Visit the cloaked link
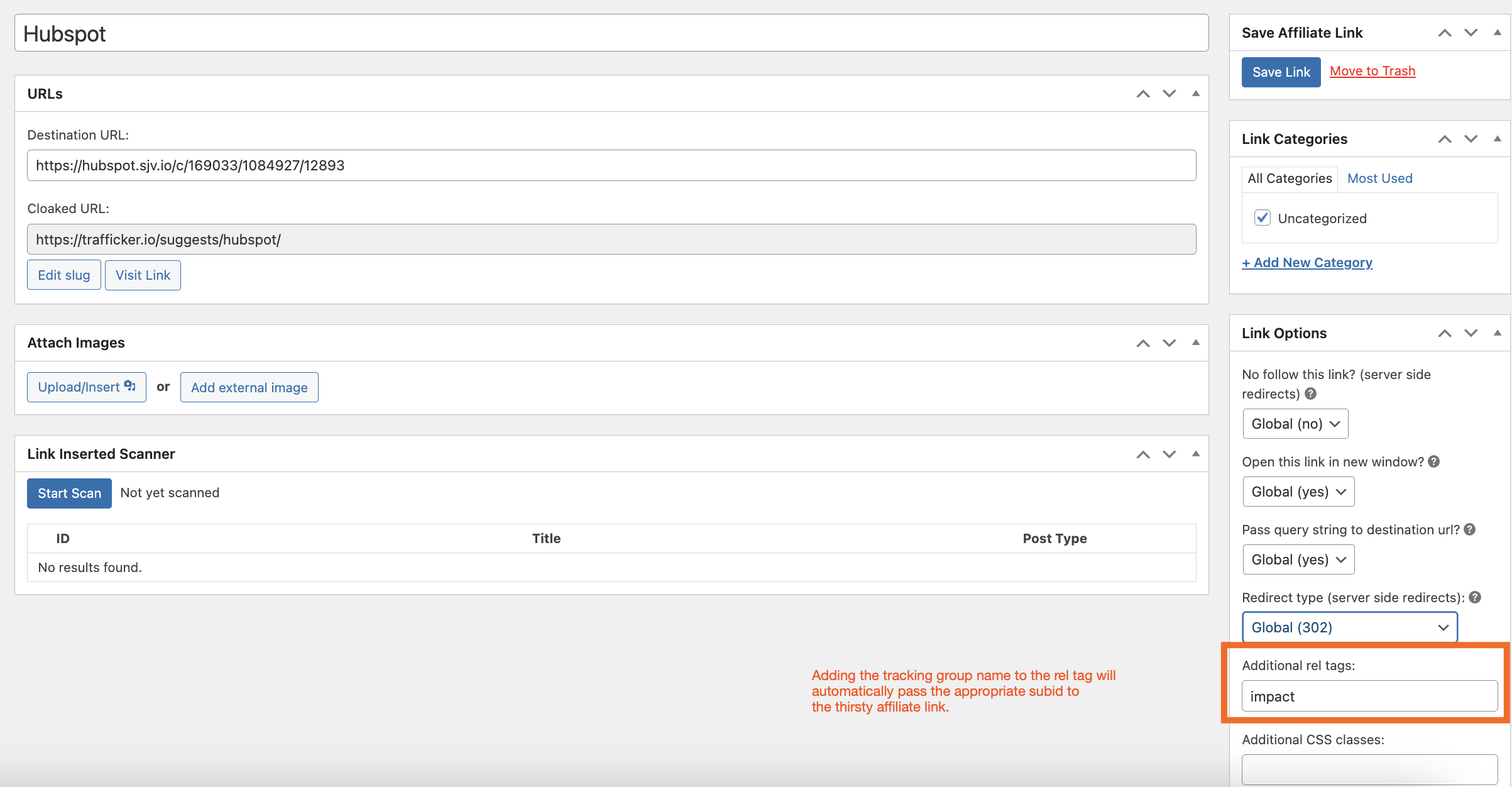Screen dimensions: 1512x787 coord(143,275)
